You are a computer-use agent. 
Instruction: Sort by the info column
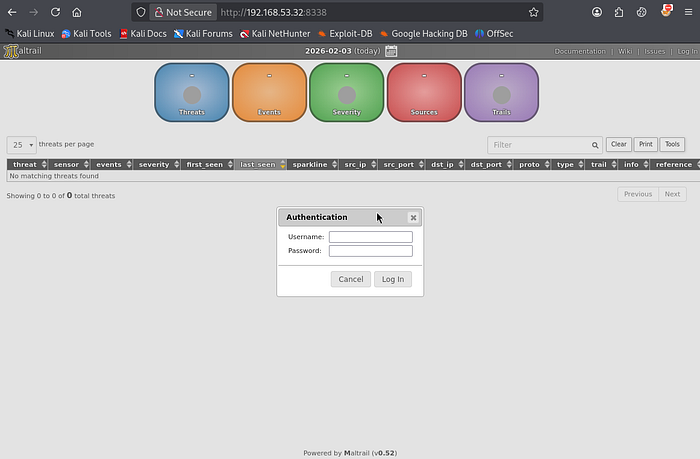pos(634,164)
